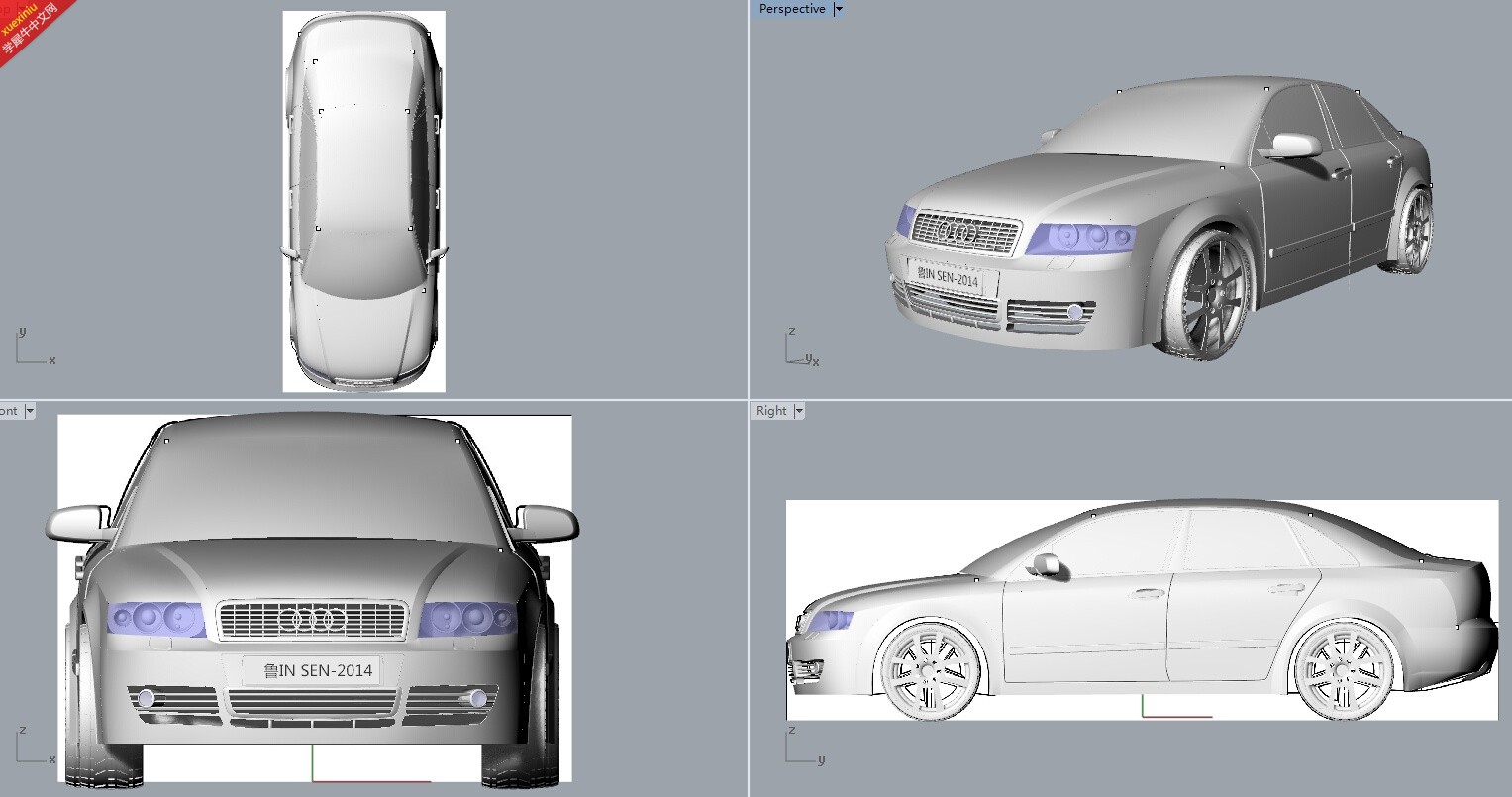Screen dimensions: 1512x797
Task: Select the left fog light in Front viewport
Action: click(x=147, y=699)
